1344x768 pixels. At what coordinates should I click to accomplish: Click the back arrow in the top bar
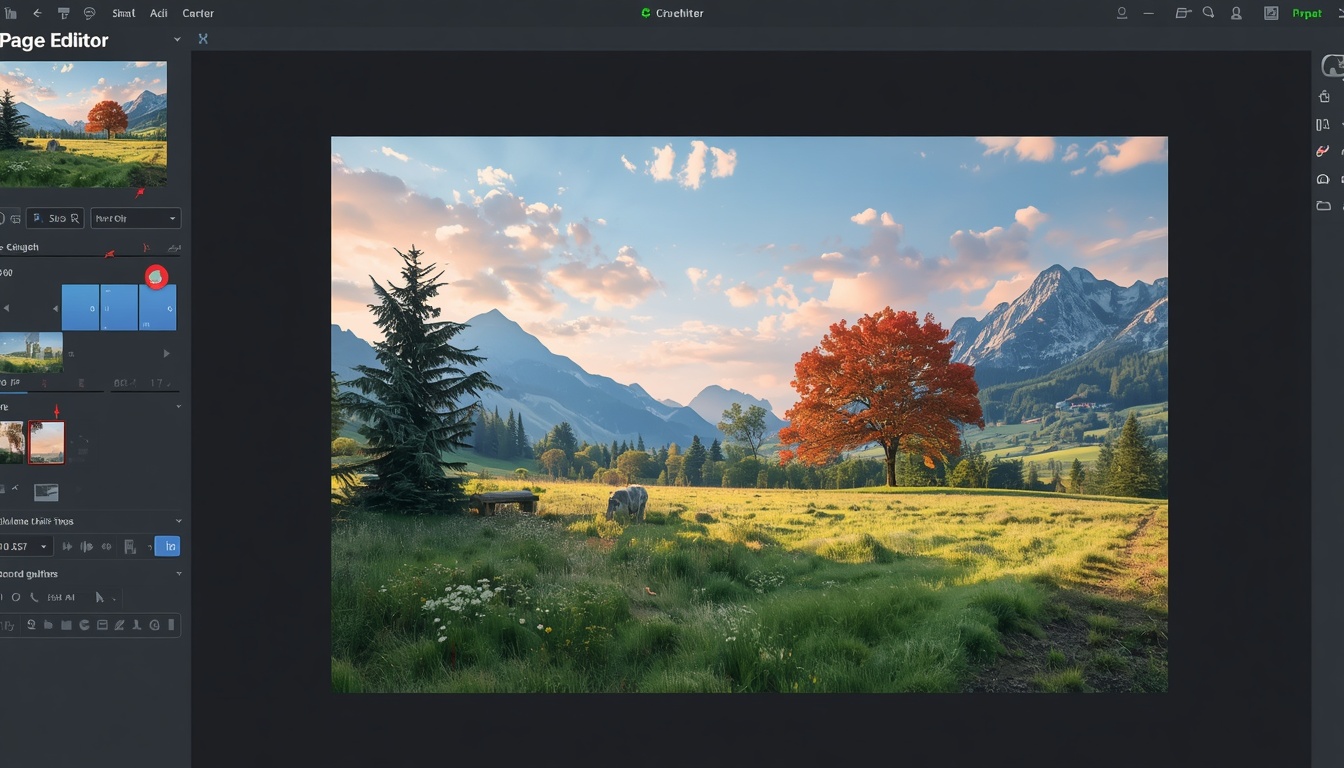click(37, 13)
